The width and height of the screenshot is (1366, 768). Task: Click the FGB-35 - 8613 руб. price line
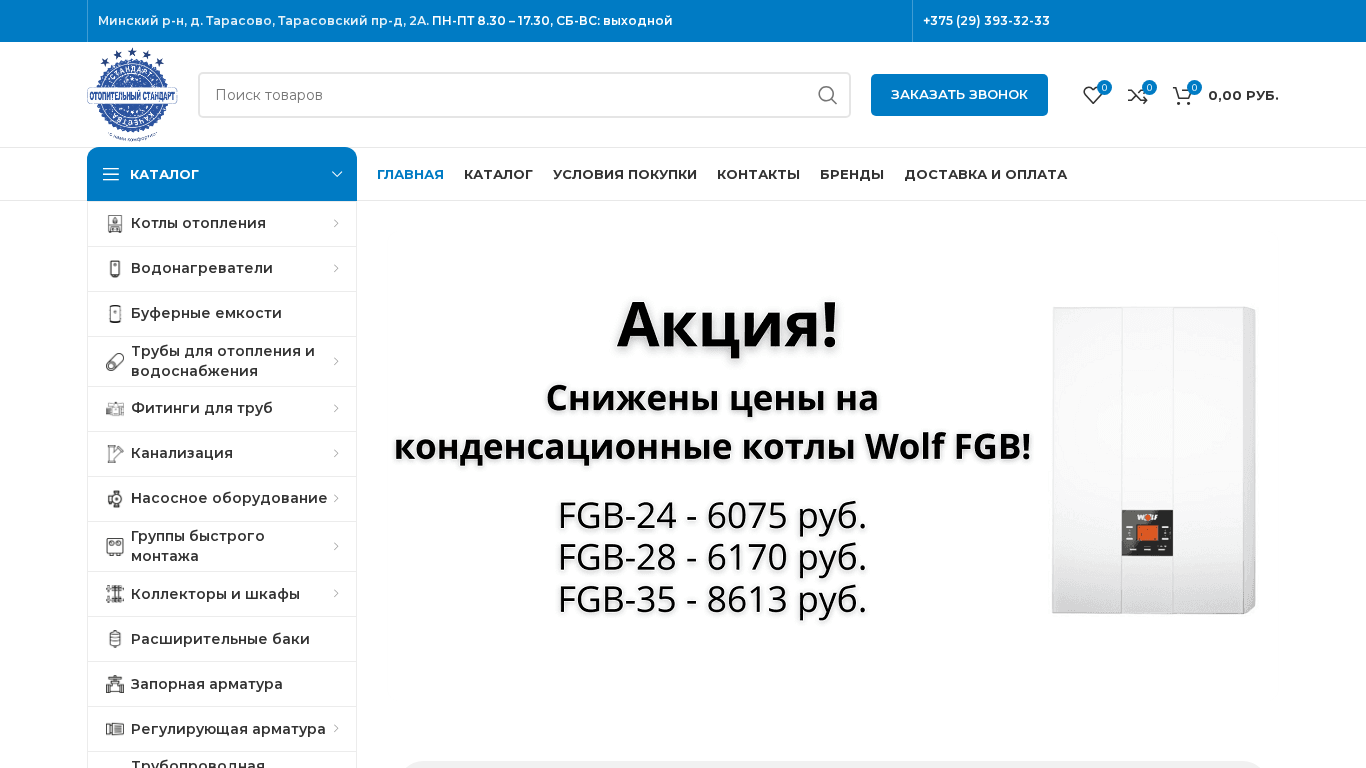pos(712,599)
